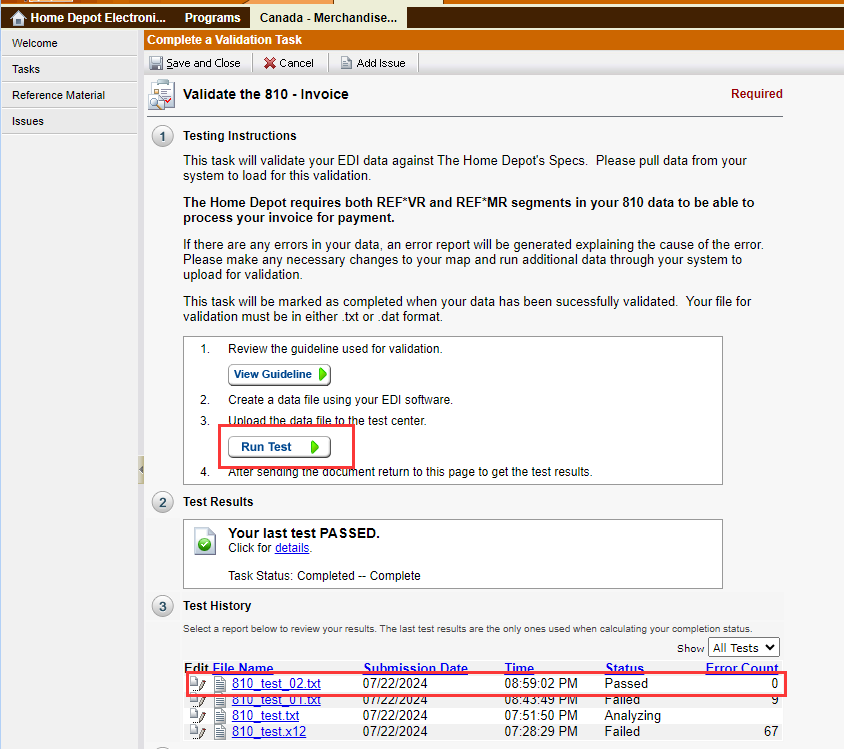844x749 pixels.
Task: Sort test history by Status column
Action: click(x=624, y=667)
